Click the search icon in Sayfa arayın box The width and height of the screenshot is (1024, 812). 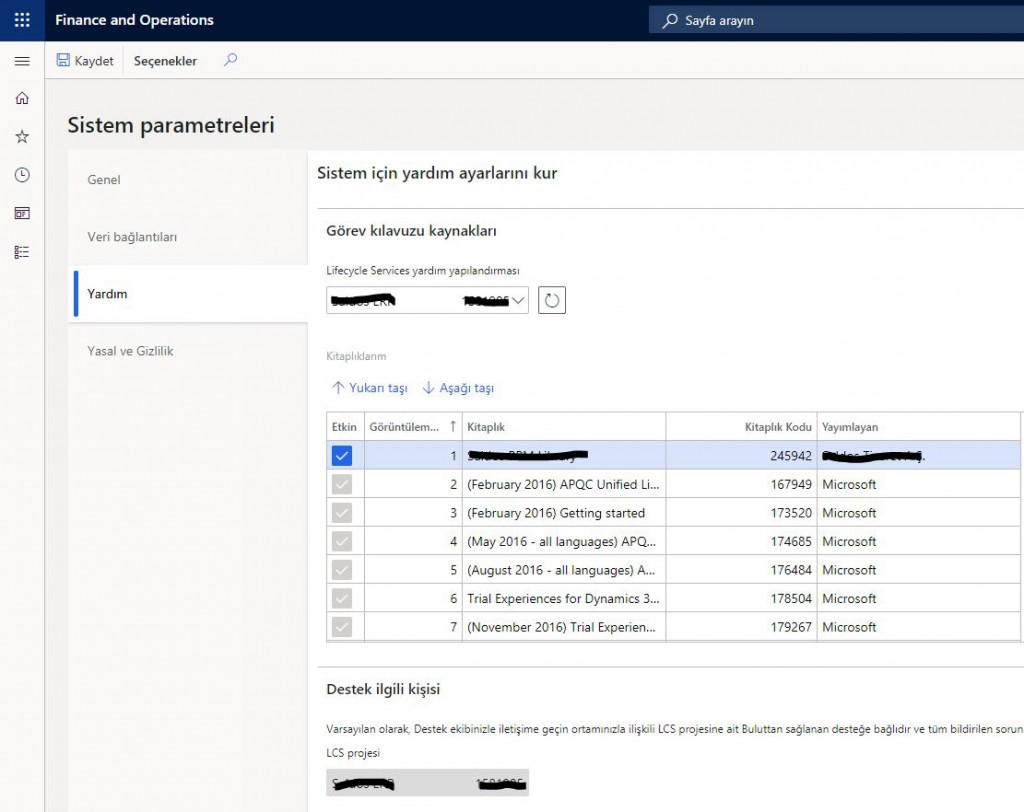click(x=670, y=20)
